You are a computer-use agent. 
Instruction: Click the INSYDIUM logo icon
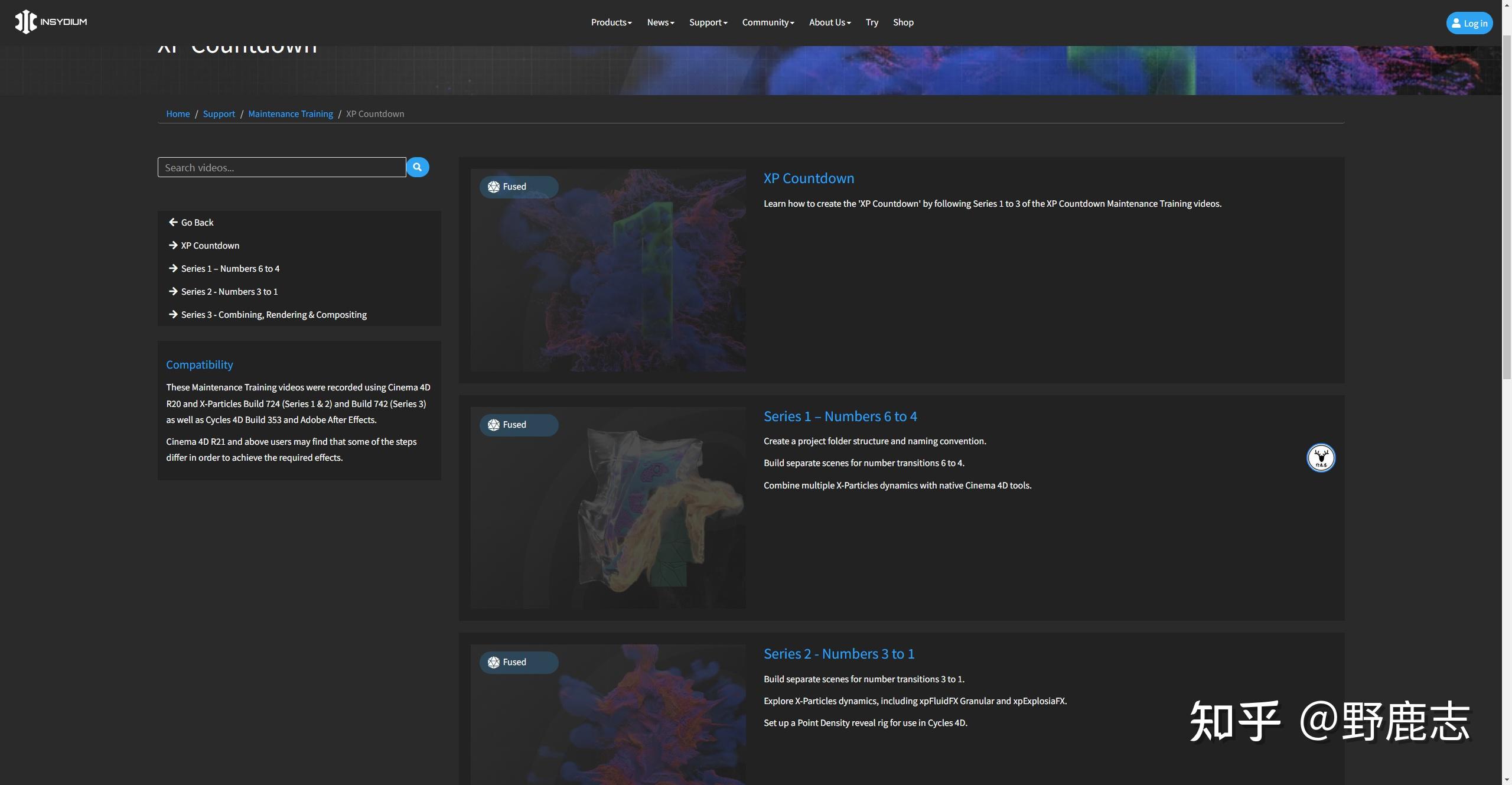pyautogui.click(x=26, y=22)
